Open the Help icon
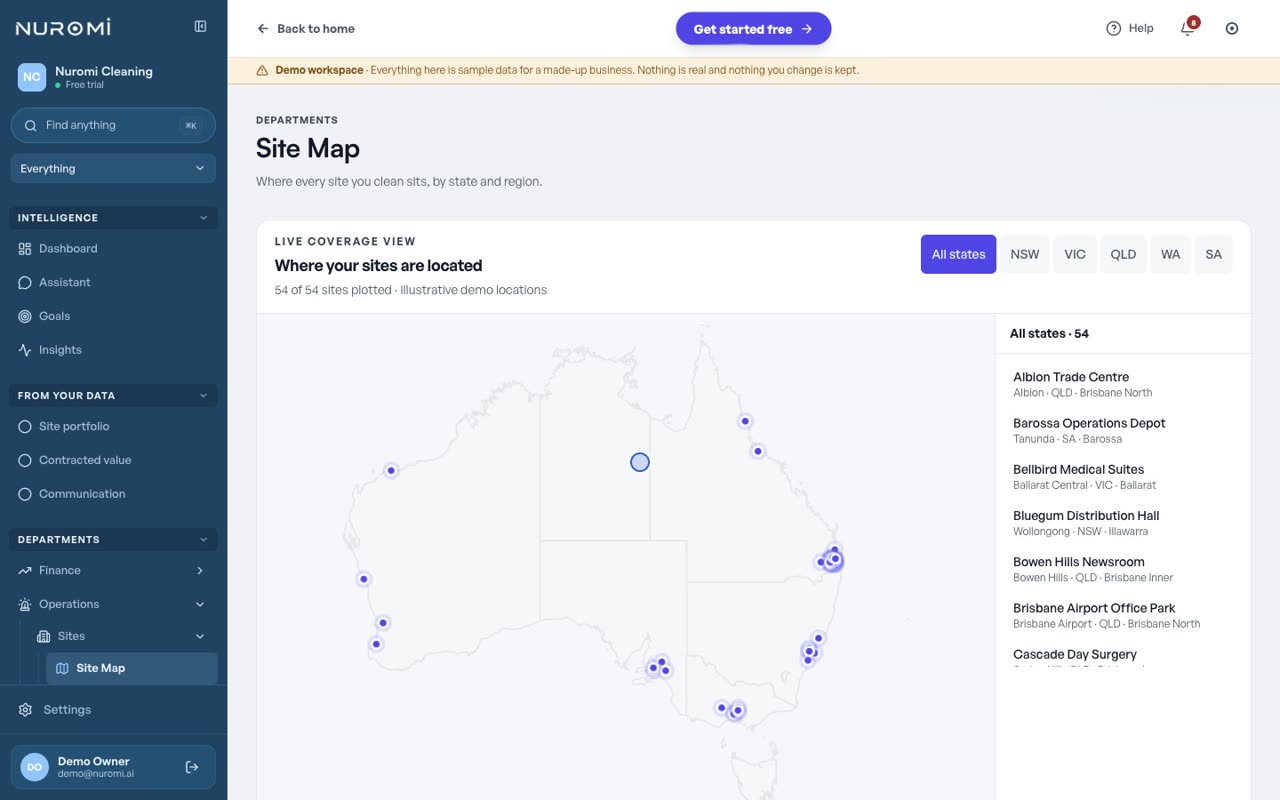The width and height of the screenshot is (1280, 800). (x=1113, y=28)
